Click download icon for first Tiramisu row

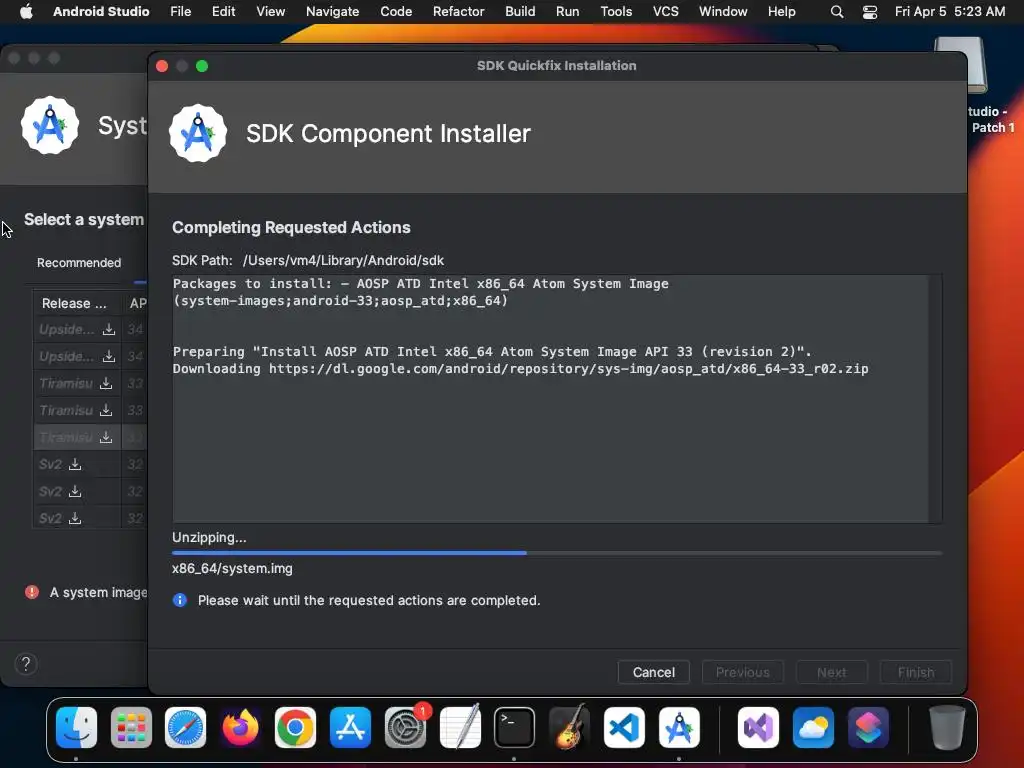[x=106, y=383]
